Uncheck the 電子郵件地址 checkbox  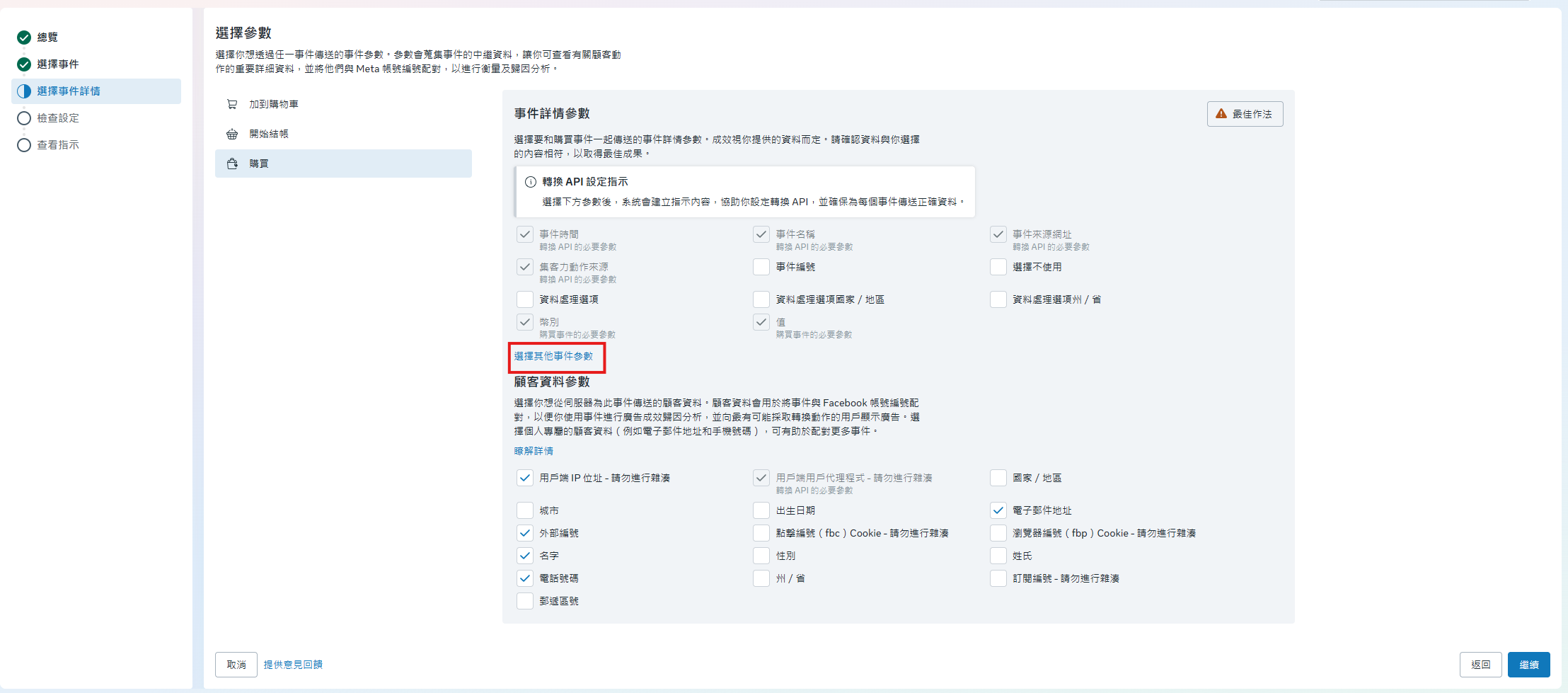998,510
